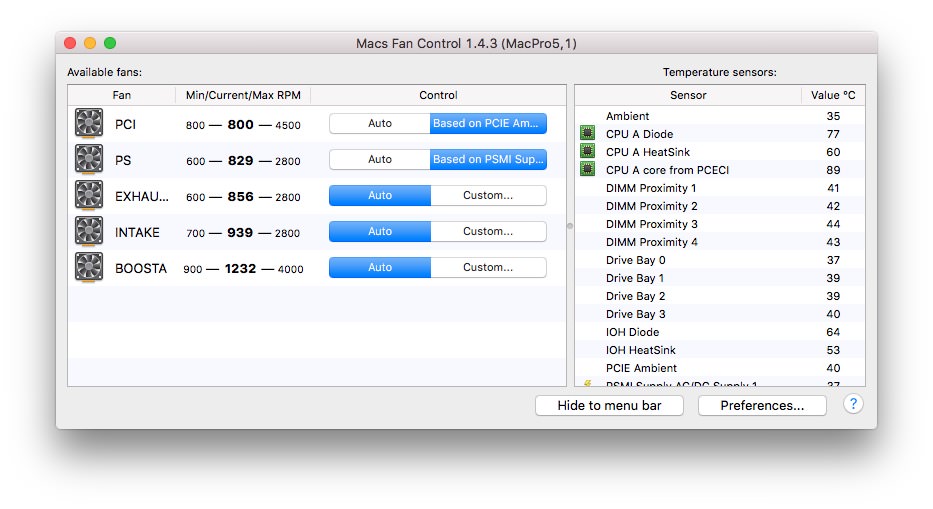The height and width of the screenshot is (509, 933).
Task: Select PS Based on PSMI Supply option
Action: (488, 159)
